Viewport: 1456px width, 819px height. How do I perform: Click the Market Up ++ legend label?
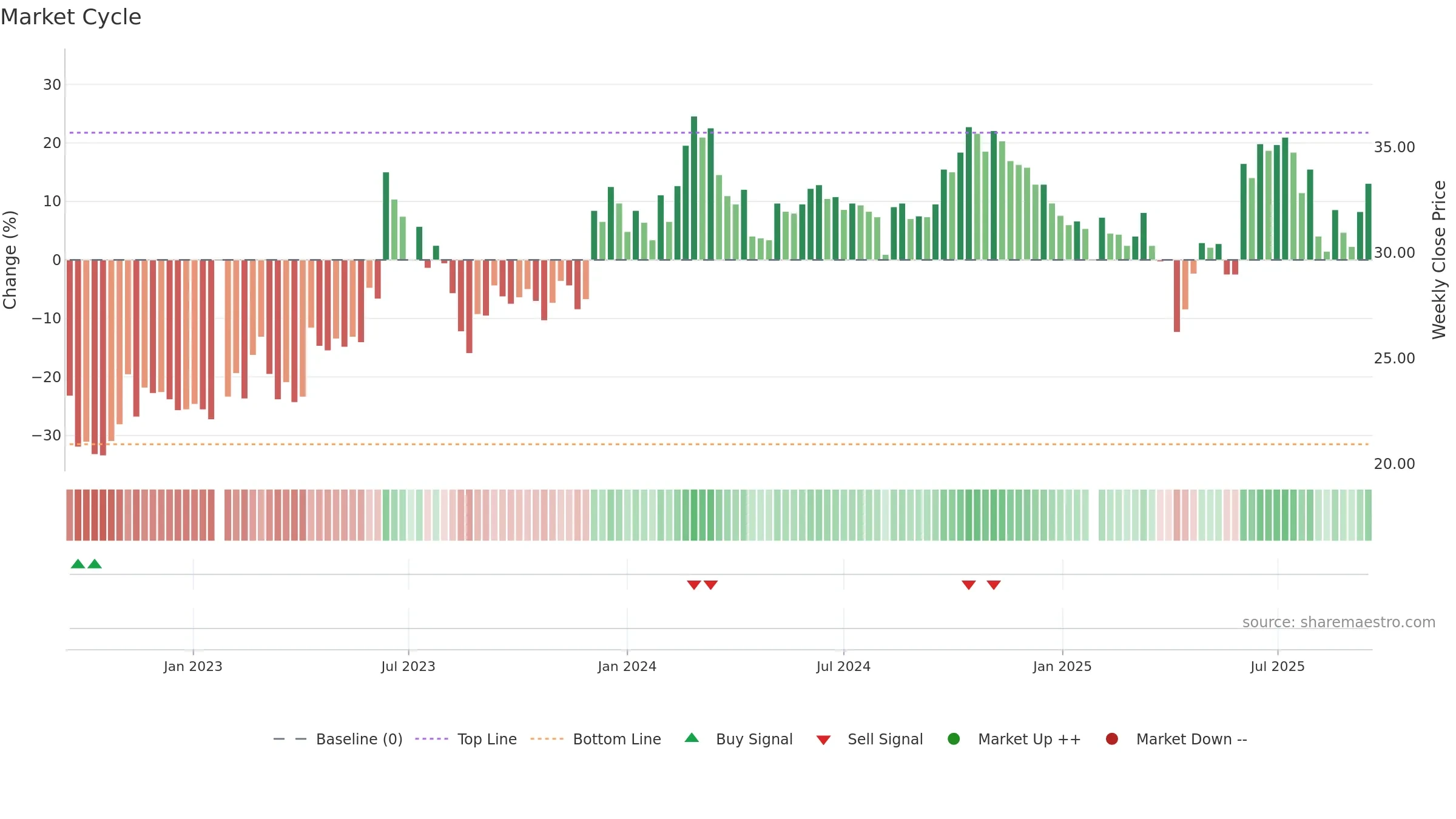[1030, 739]
